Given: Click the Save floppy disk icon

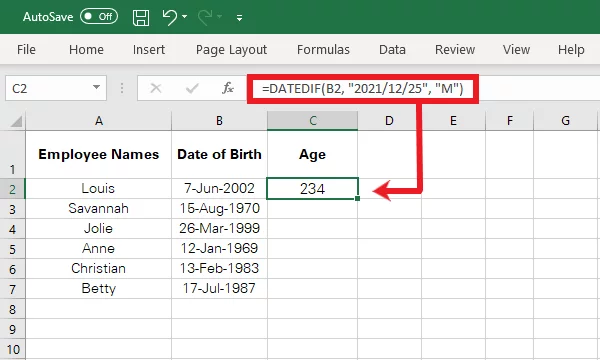Looking at the screenshot, I should (141, 17).
